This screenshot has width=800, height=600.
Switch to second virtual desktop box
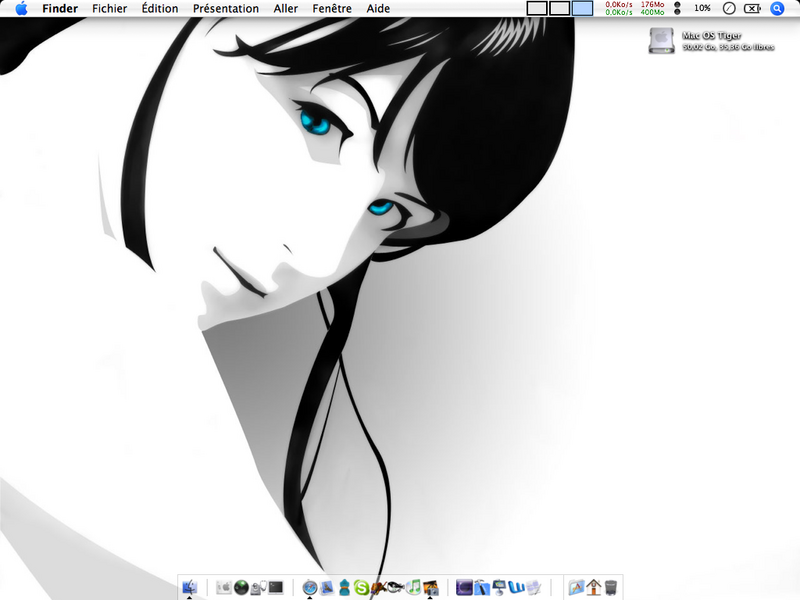(560, 8)
